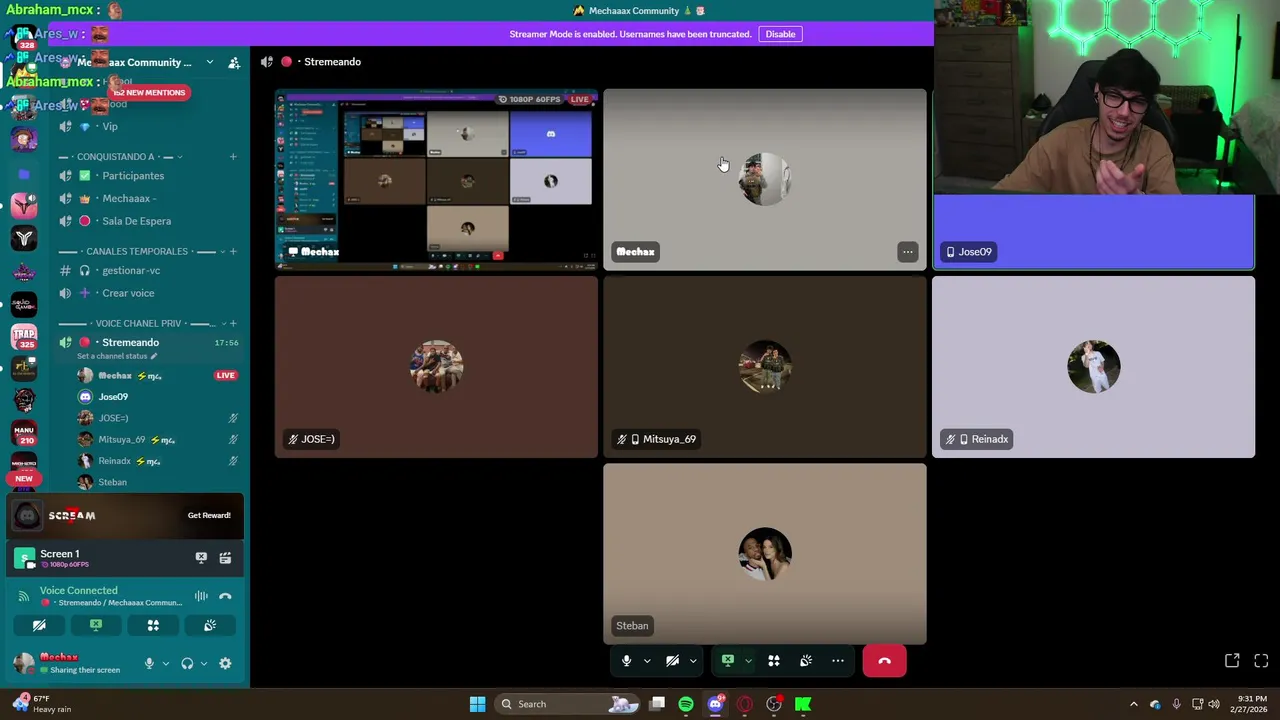Image resolution: width=1280 pixels, height=720 pixels.
Task: Mute microphone in the user panel
Action: point(149,663)
